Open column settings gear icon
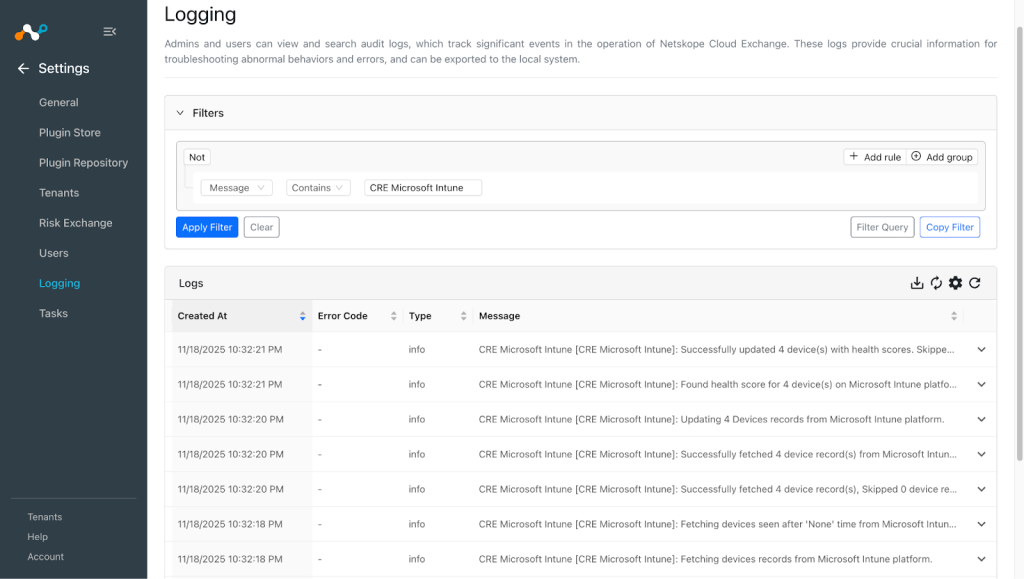Image resolution: width=1024 pixels, height=579 pixels. (955, 283)
